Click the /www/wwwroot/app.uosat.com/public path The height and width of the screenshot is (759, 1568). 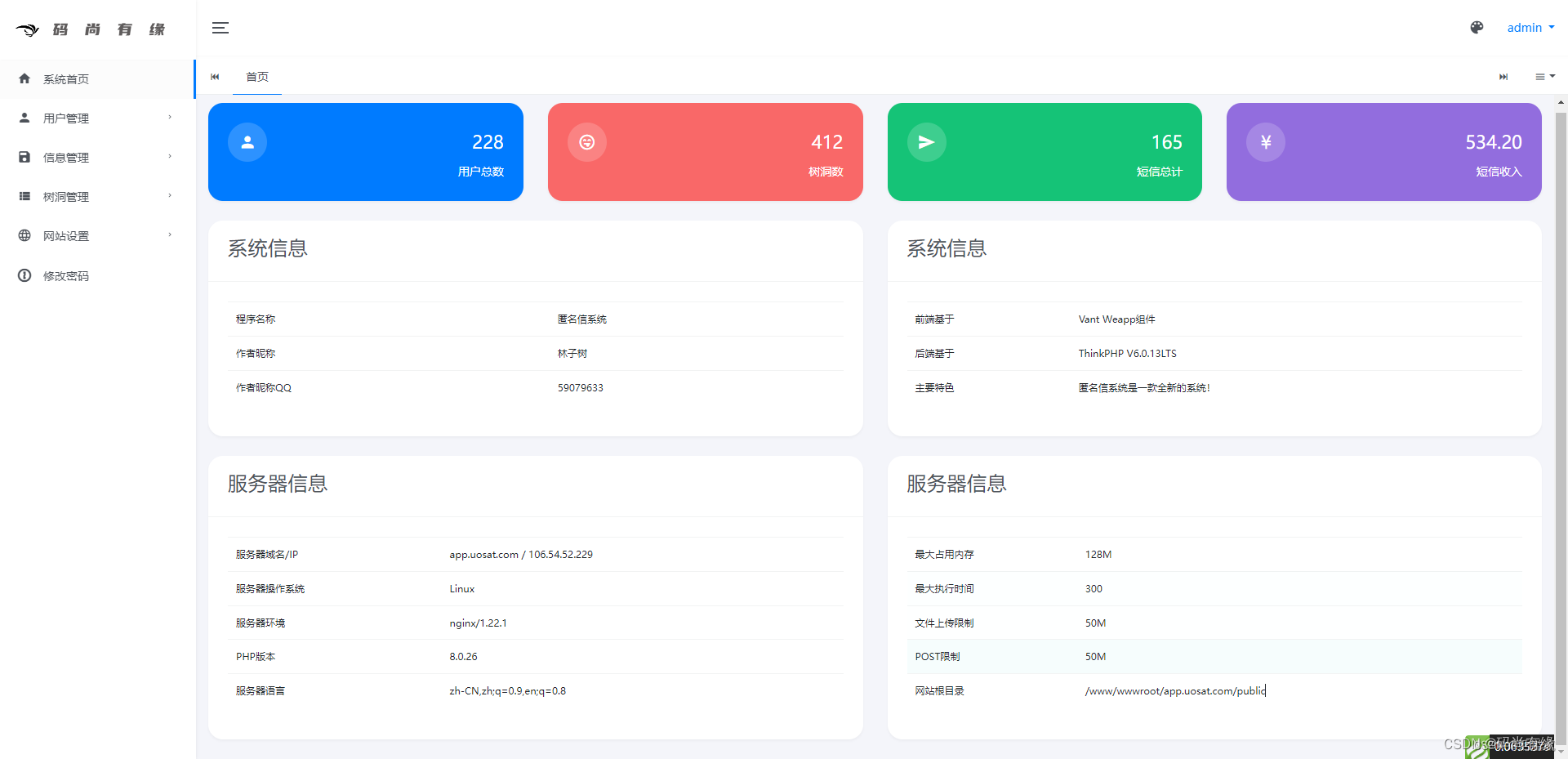pyautogui.click(x=1175, y=691)
